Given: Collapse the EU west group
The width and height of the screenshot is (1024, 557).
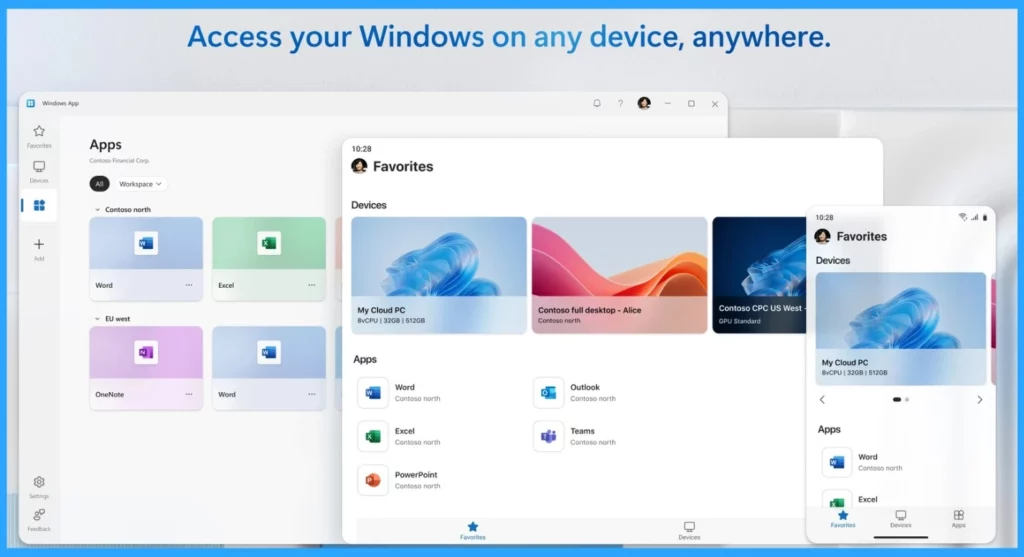Looking at the screenshot, I should 97,319.
